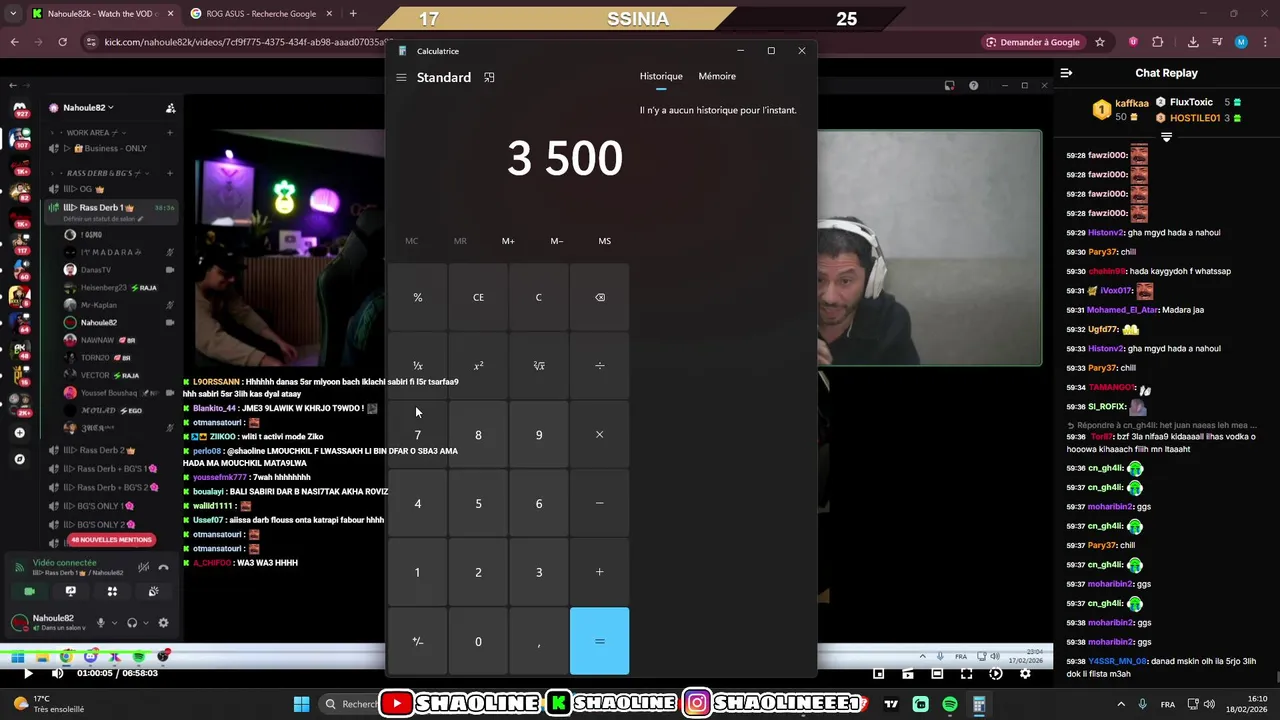The image size is (1280, 720).
Task: Click digit 5 on the Calculator keypad
Action: (x=478, y=503)
